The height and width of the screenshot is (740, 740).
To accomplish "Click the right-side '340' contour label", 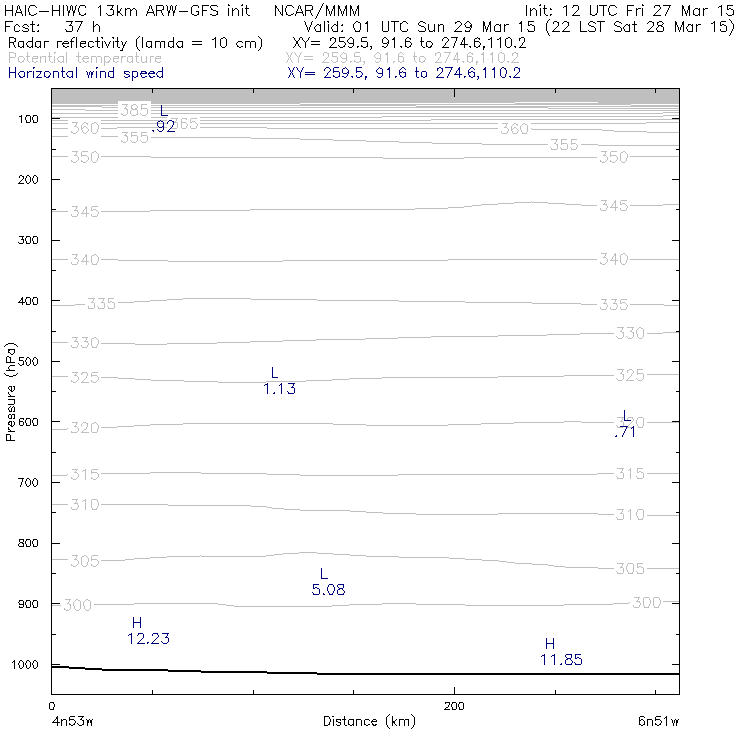I will [x=614, y=259].
